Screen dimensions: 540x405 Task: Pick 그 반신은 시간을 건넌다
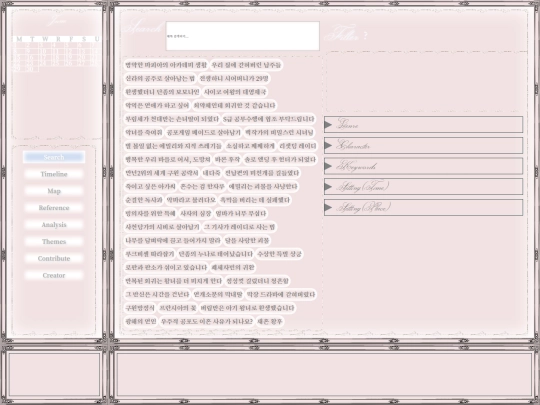pyautogui.click(x=157, y=294)
